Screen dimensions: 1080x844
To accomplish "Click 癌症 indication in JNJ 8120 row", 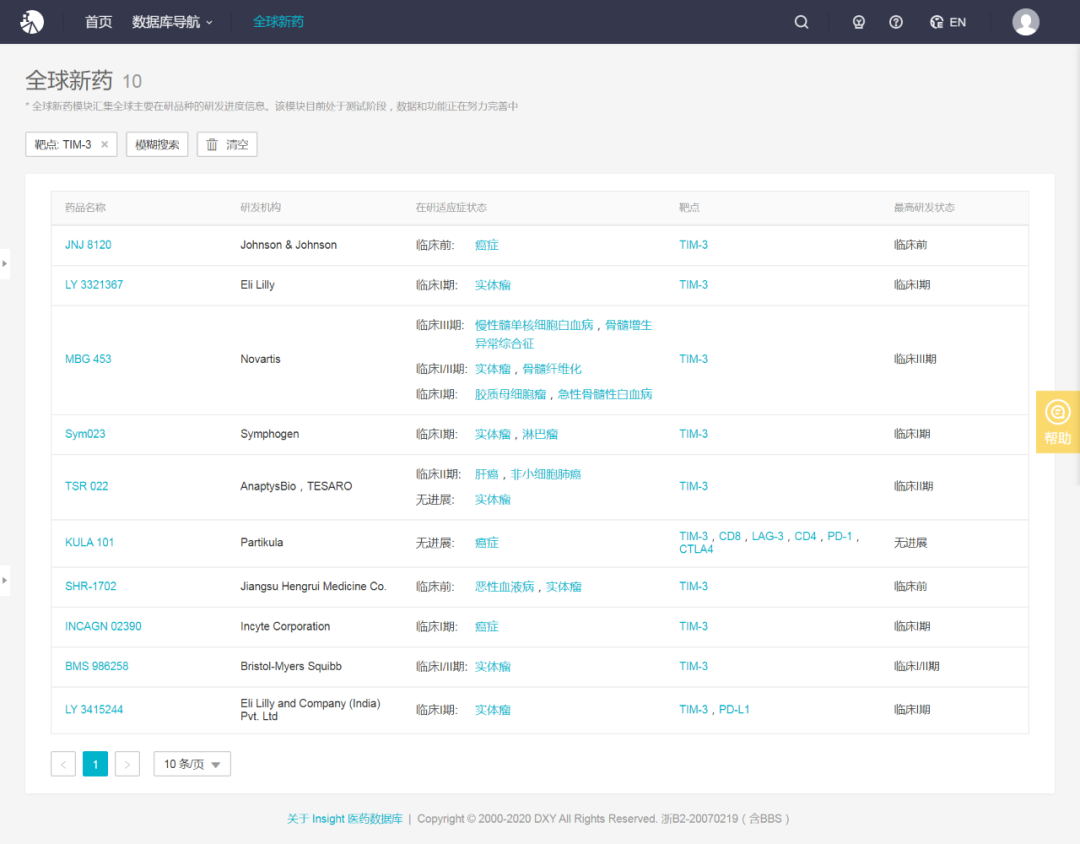I will click(486, 245).
